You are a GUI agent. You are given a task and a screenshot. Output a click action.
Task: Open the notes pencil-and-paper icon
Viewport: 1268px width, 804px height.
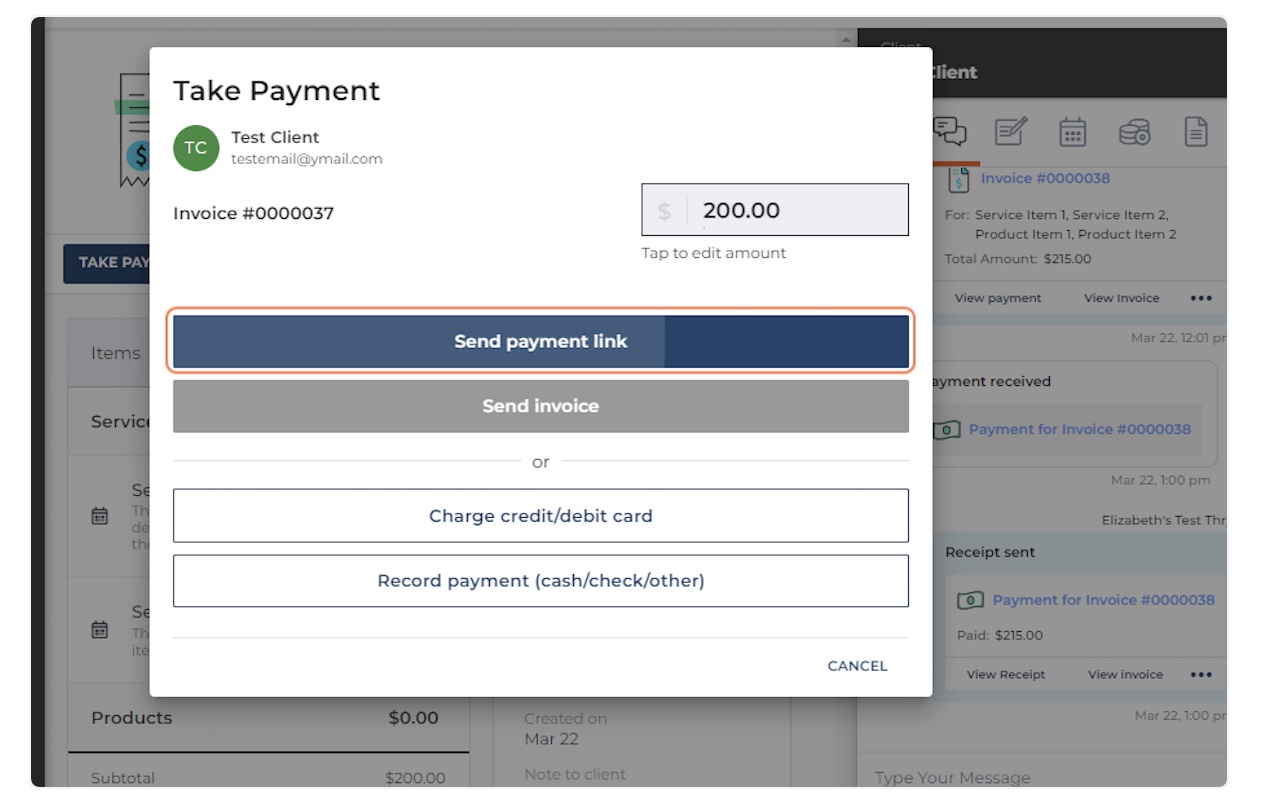(x=1011, y=132)
